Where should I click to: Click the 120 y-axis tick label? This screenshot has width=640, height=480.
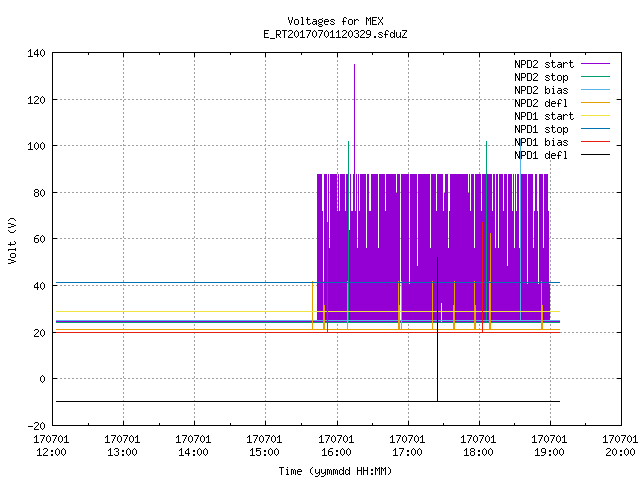36,100
